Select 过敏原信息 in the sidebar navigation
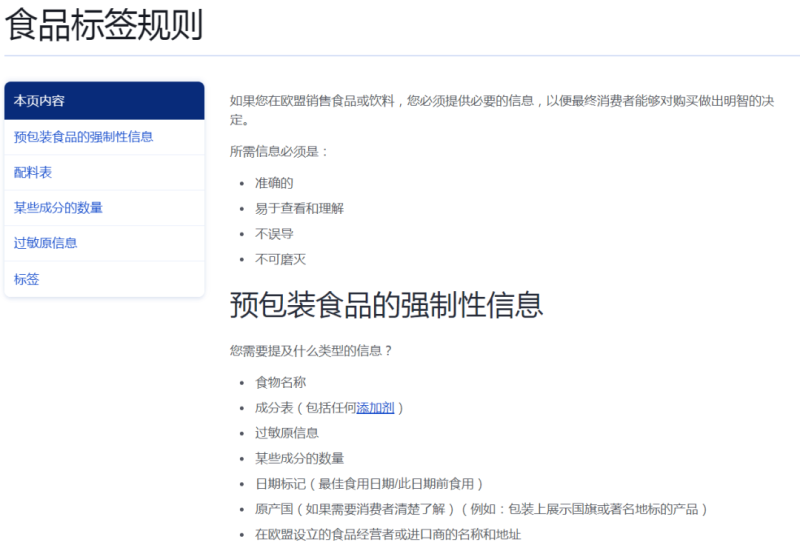The height and width of the screenshot is (545, 800). point(46,243)
